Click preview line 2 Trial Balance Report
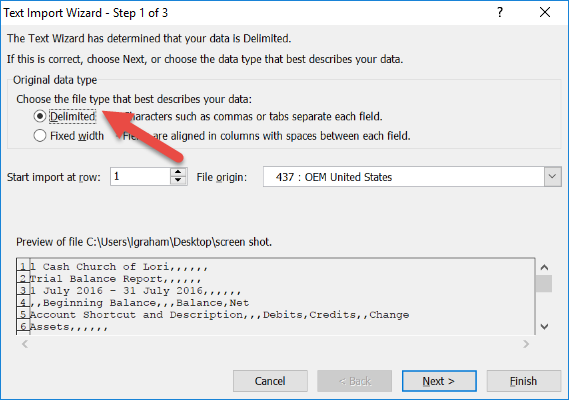Viewport: 569px width, 400px height. coord(115,279)
